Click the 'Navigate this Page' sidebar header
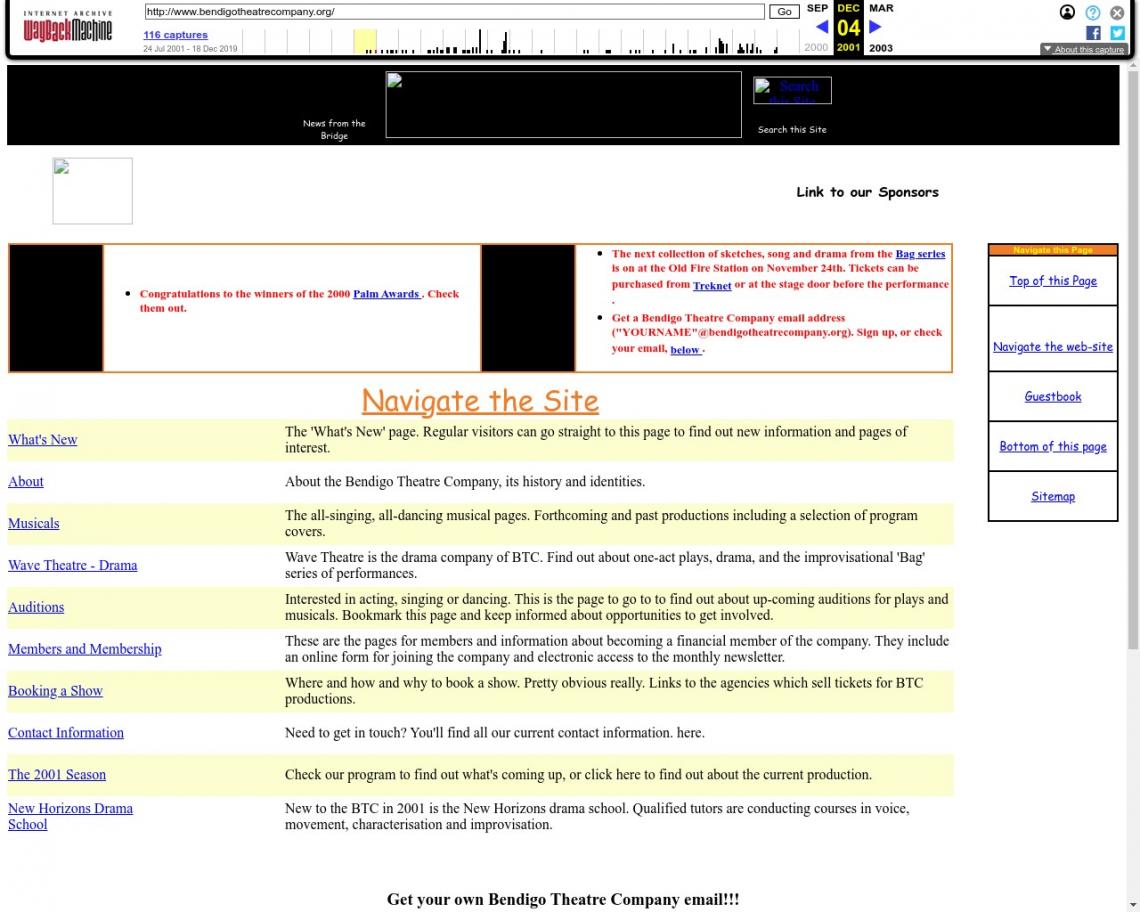The width and height of the screenshot is (1140, 912). pos(1053,250)
